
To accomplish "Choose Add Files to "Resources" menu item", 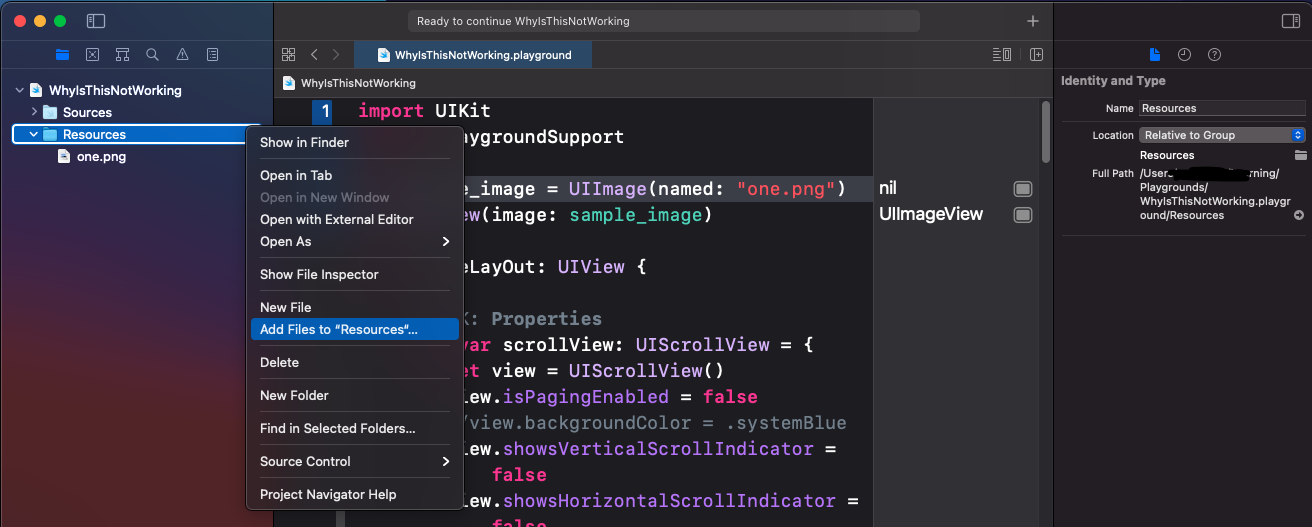I will (339, 329).
